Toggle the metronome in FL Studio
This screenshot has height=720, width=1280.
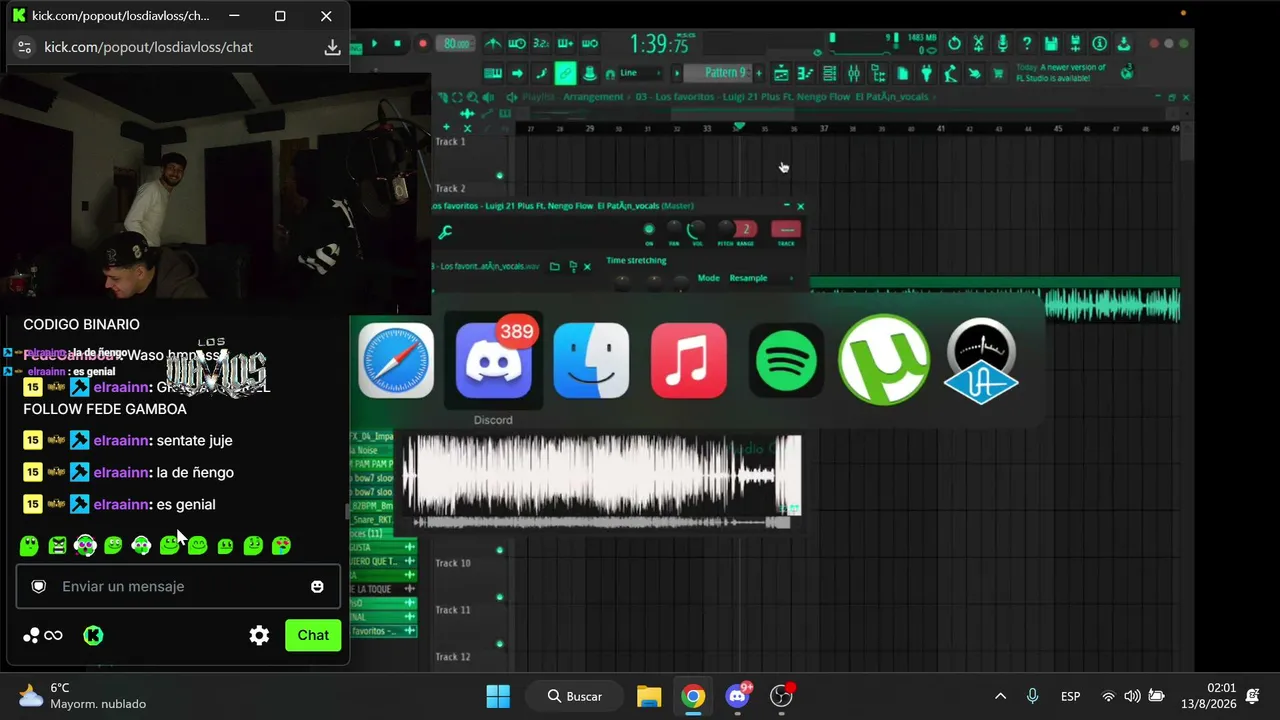(x=493, y=43)
